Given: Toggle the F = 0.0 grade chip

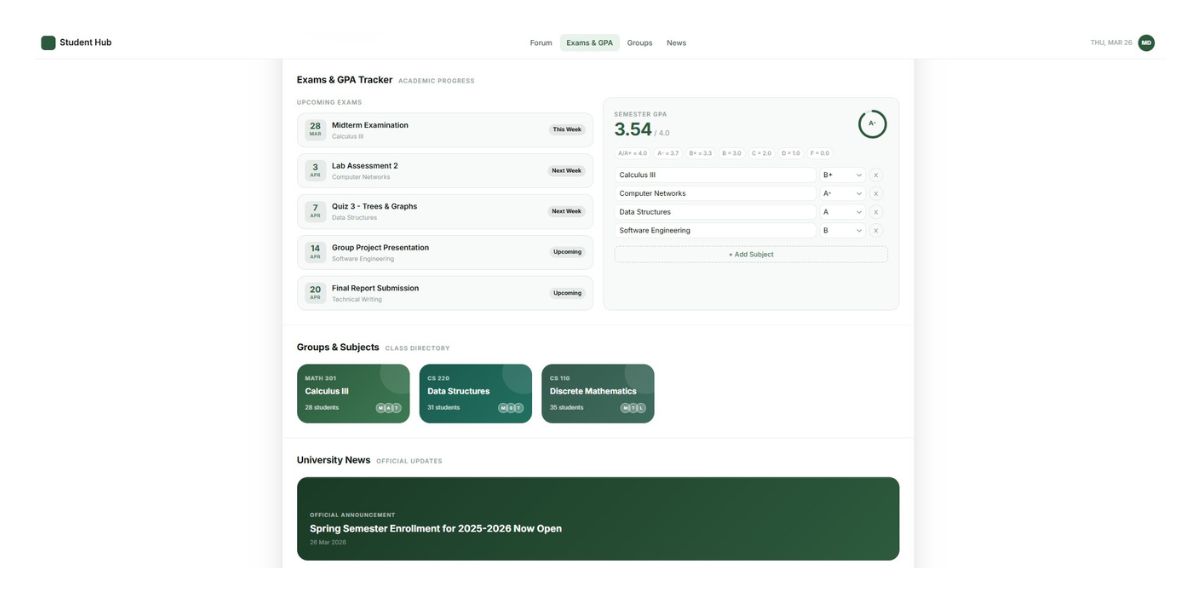Looking at the screenshot, I should [x=818, y=153].
